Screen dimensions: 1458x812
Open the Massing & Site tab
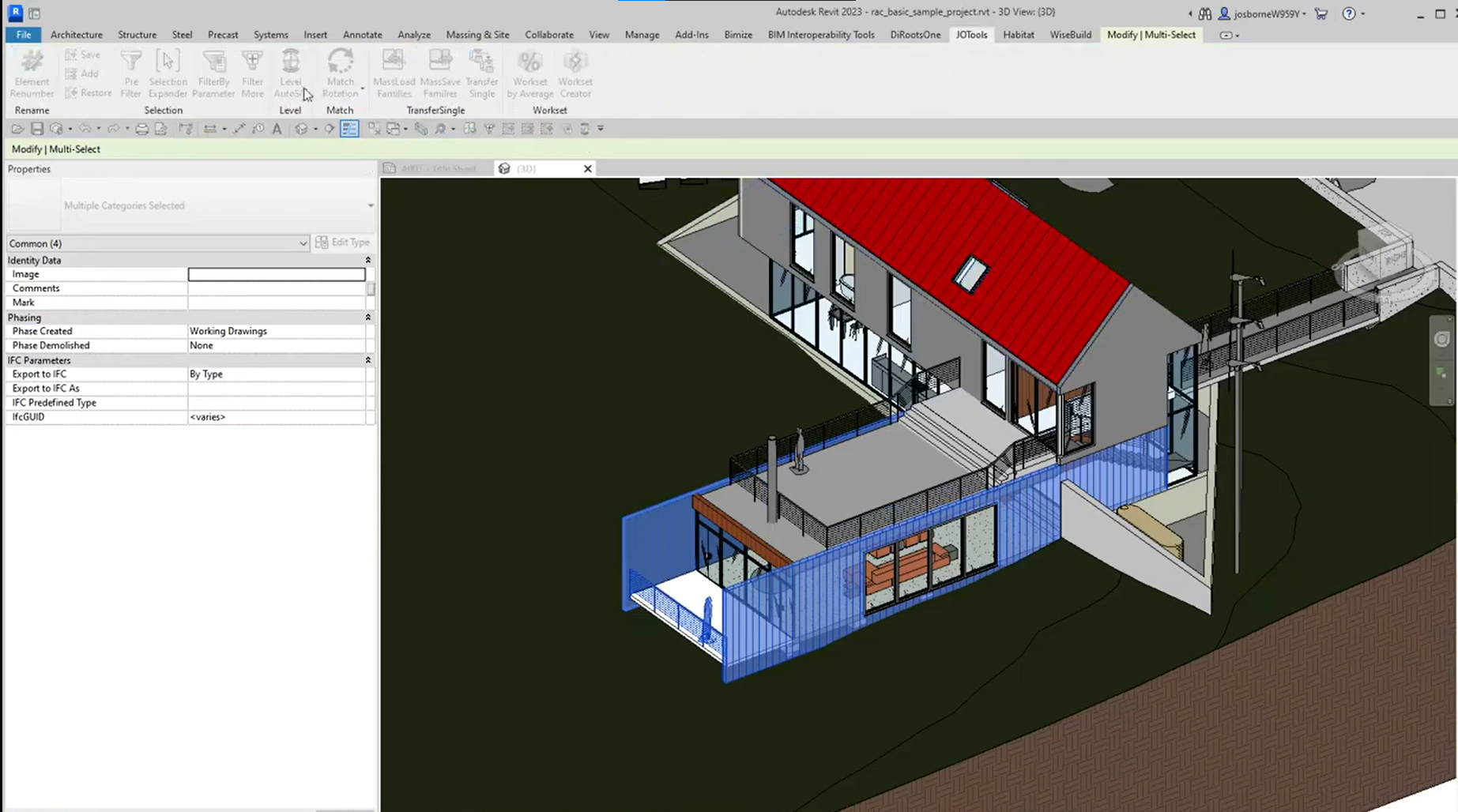[x=477, y=35]
